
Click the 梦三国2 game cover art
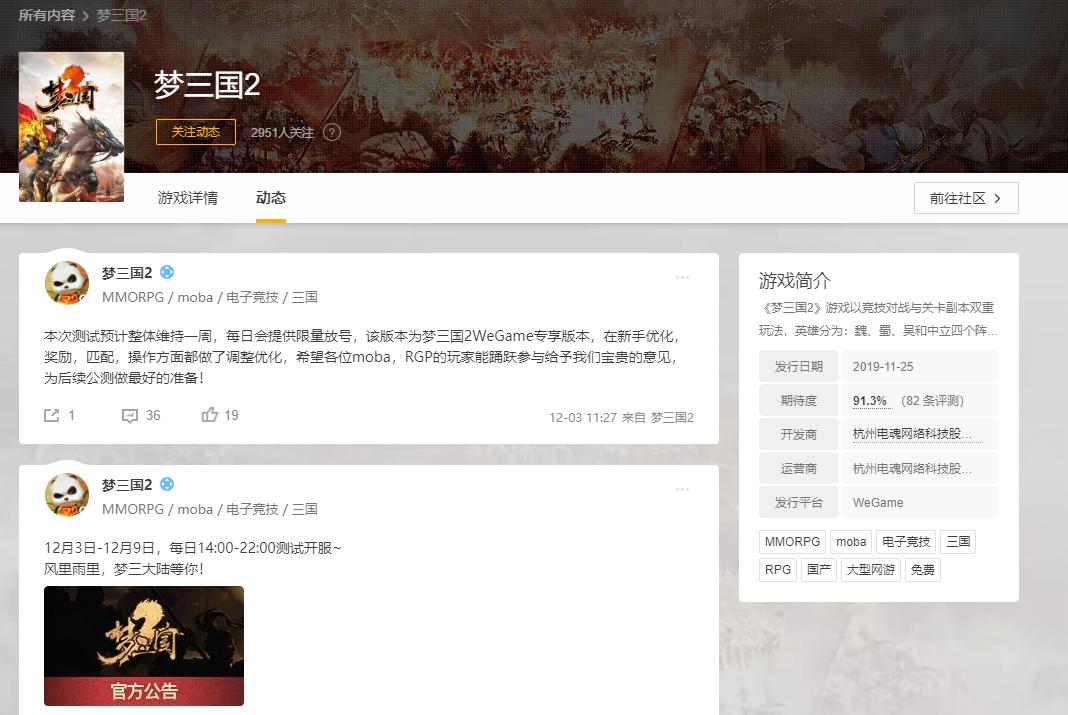coord(71,126)
